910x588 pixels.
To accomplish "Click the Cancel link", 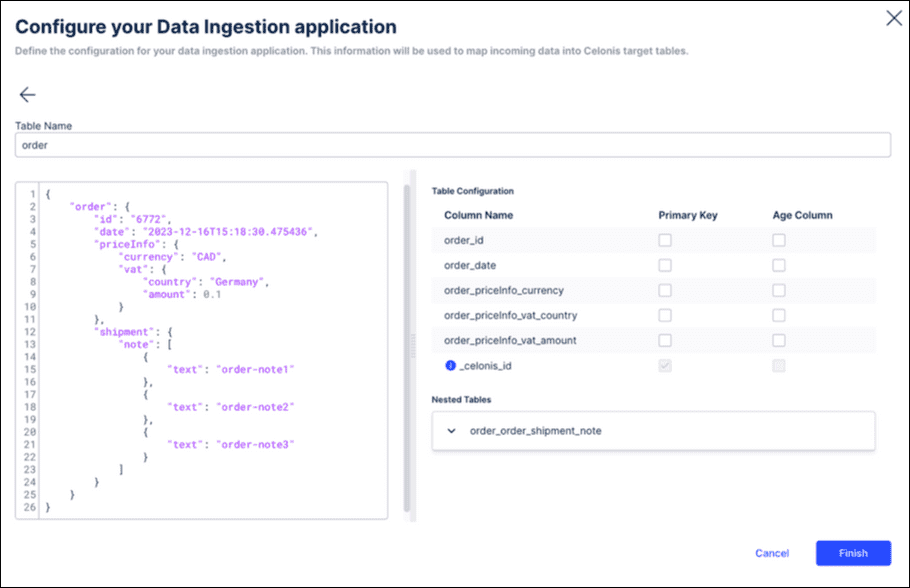I will tap(771, 553).
